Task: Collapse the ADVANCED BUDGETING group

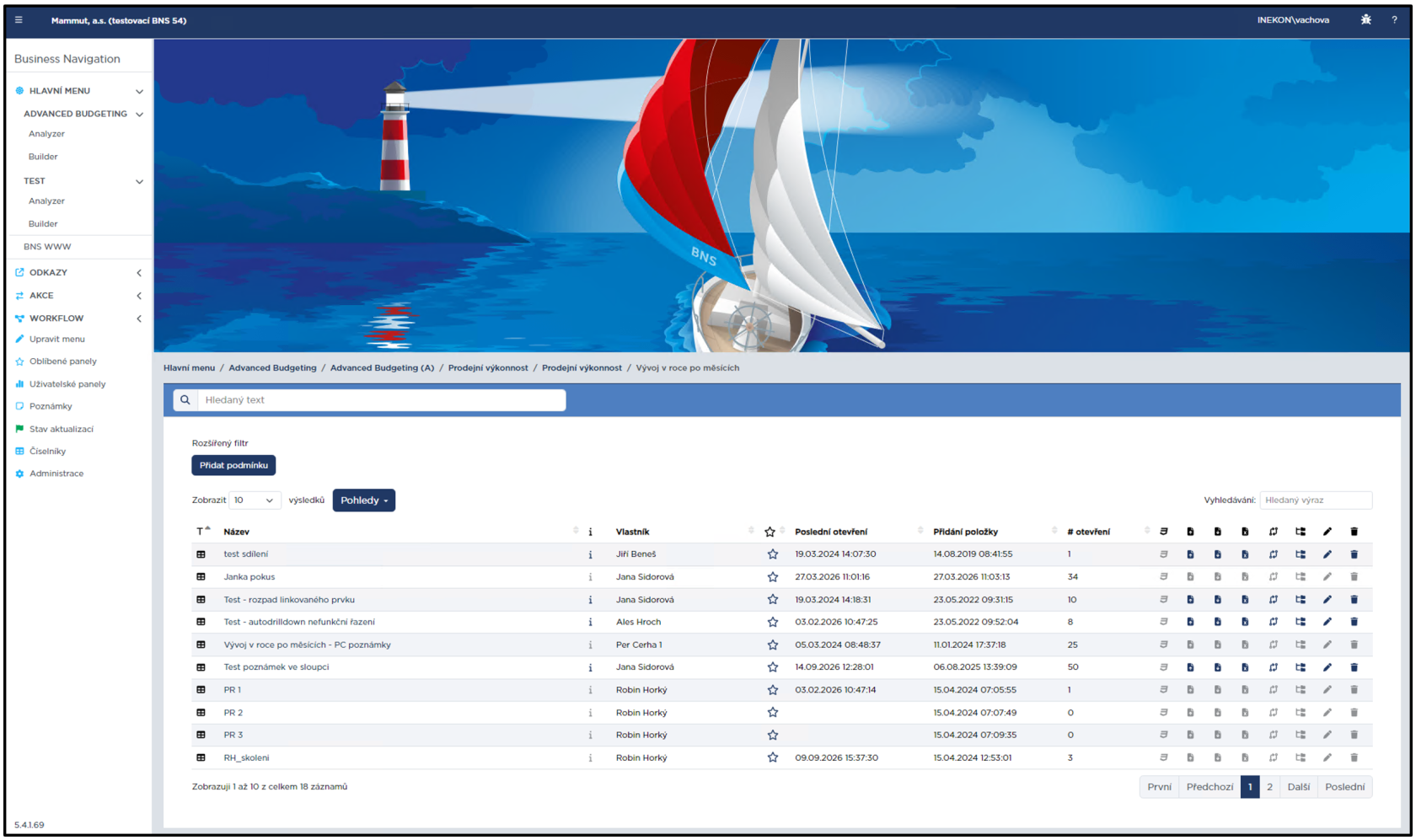Action: click(139, 114)
